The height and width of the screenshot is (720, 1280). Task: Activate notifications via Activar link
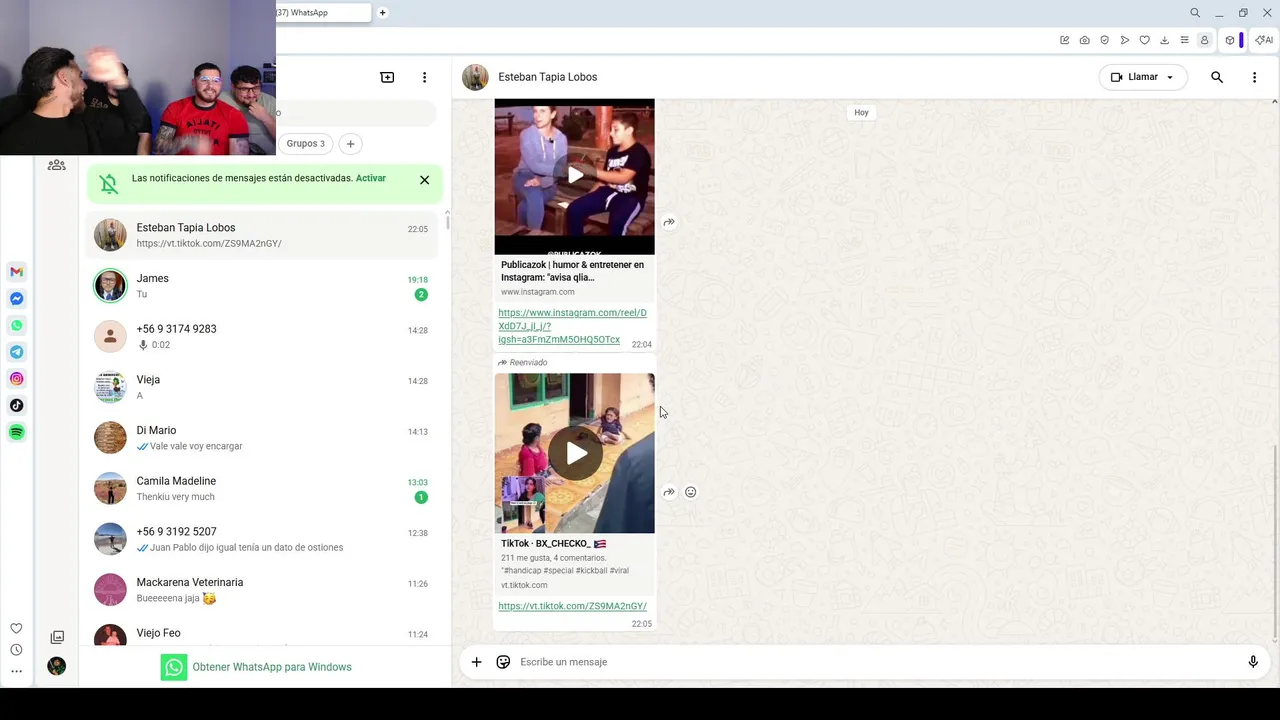coord(371,178)
